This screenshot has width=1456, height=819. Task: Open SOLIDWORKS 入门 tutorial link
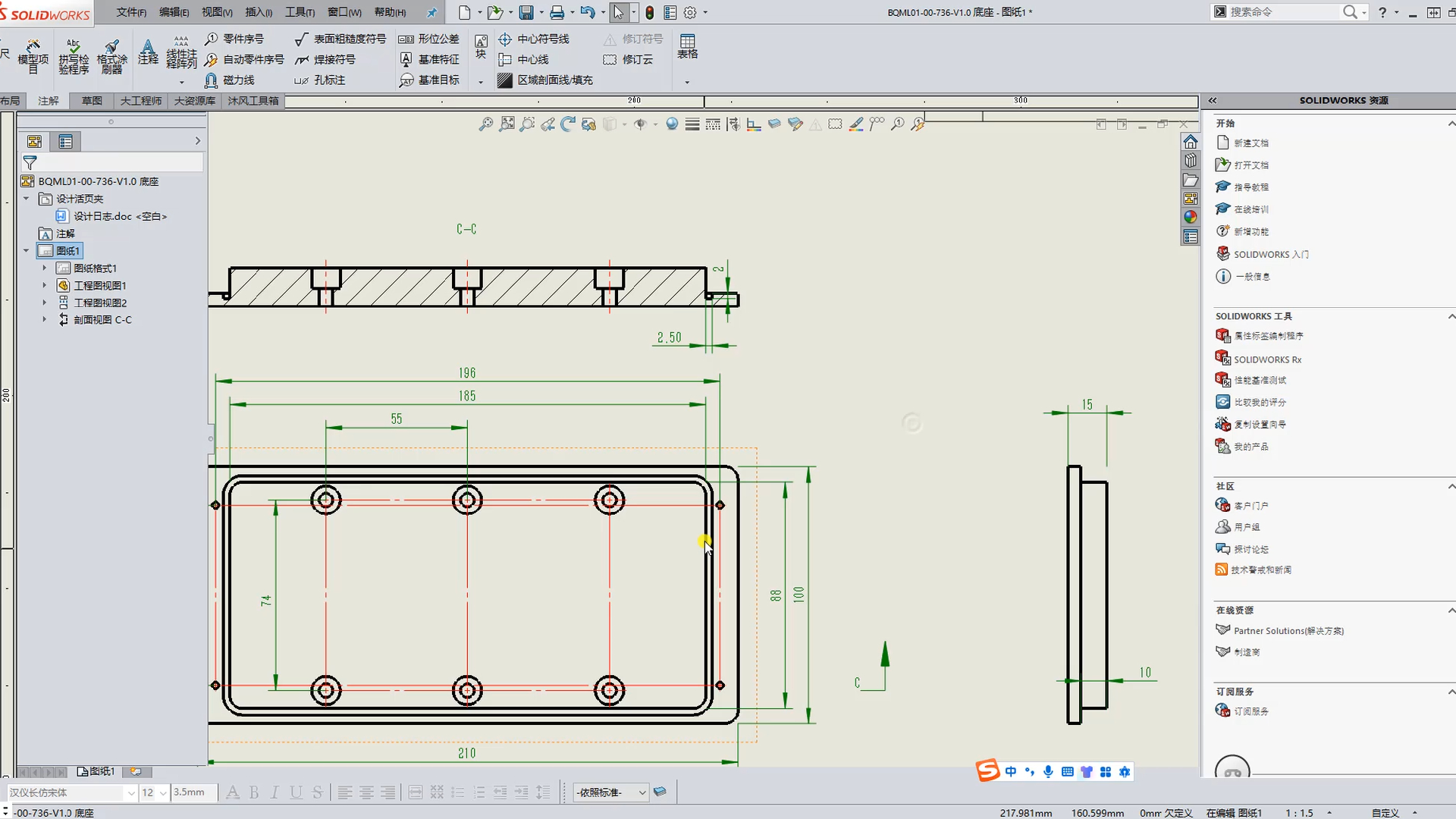(x=1269, y=254)
